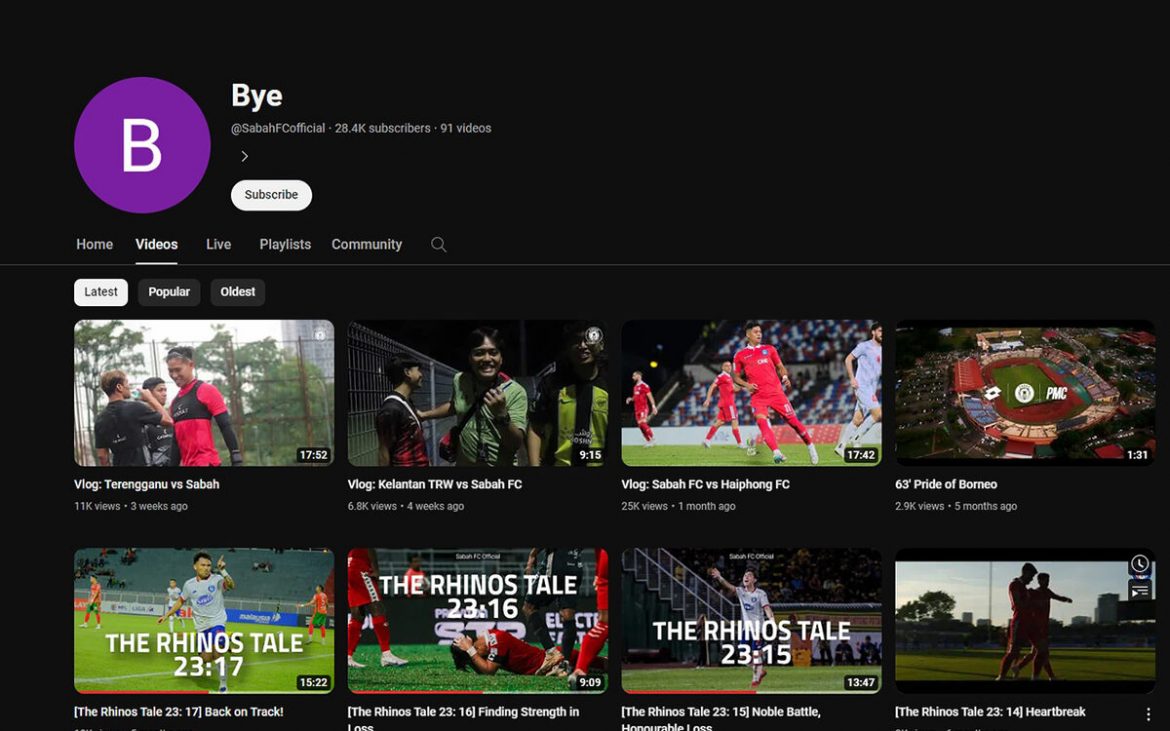Click the title Vlog: Terengganu vs Sabah
The width and height of the screenshot is (1170, 731).
[x=147, y=484]
